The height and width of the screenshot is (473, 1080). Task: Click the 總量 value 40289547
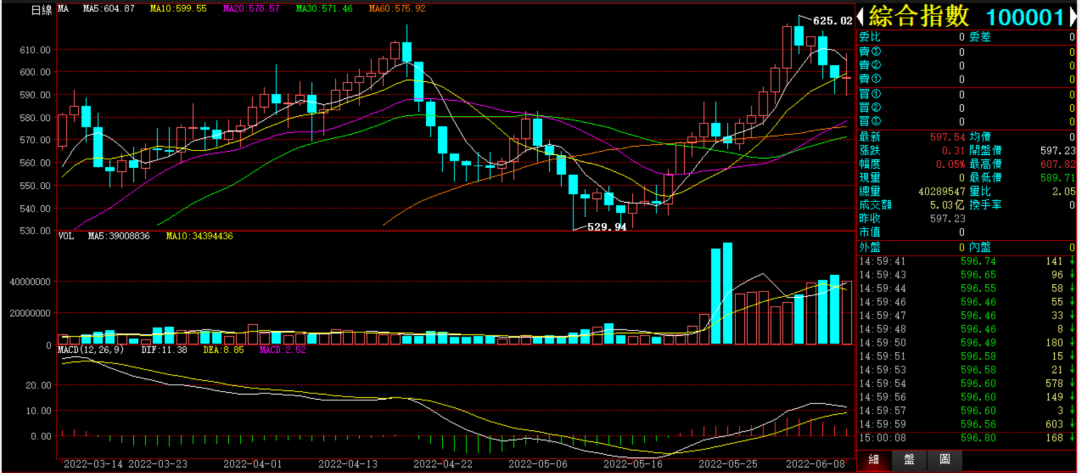pos(942,191)
